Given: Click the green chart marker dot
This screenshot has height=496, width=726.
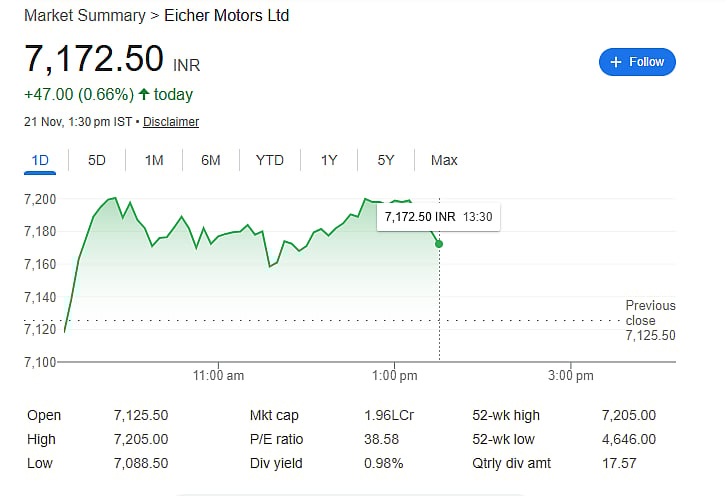Looking at the screenshot, I should point(439,244).
